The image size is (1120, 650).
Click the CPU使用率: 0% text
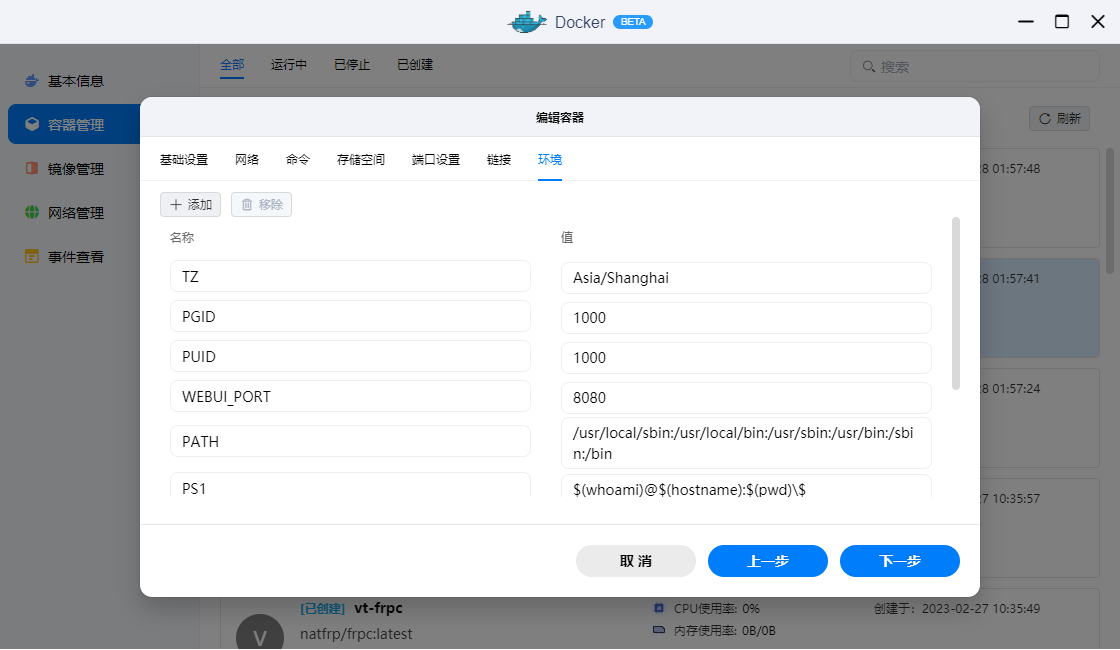click(716, 609)
